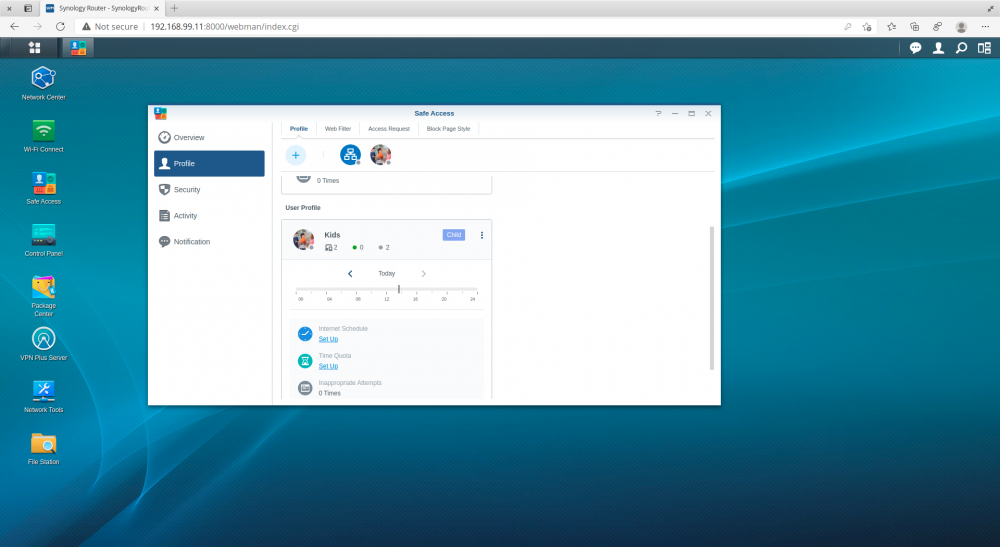Click the Safe Access panel scrollbar
Image resolution: width=1000 pixels, height=547 pixels.
click(x=712, y=298)
